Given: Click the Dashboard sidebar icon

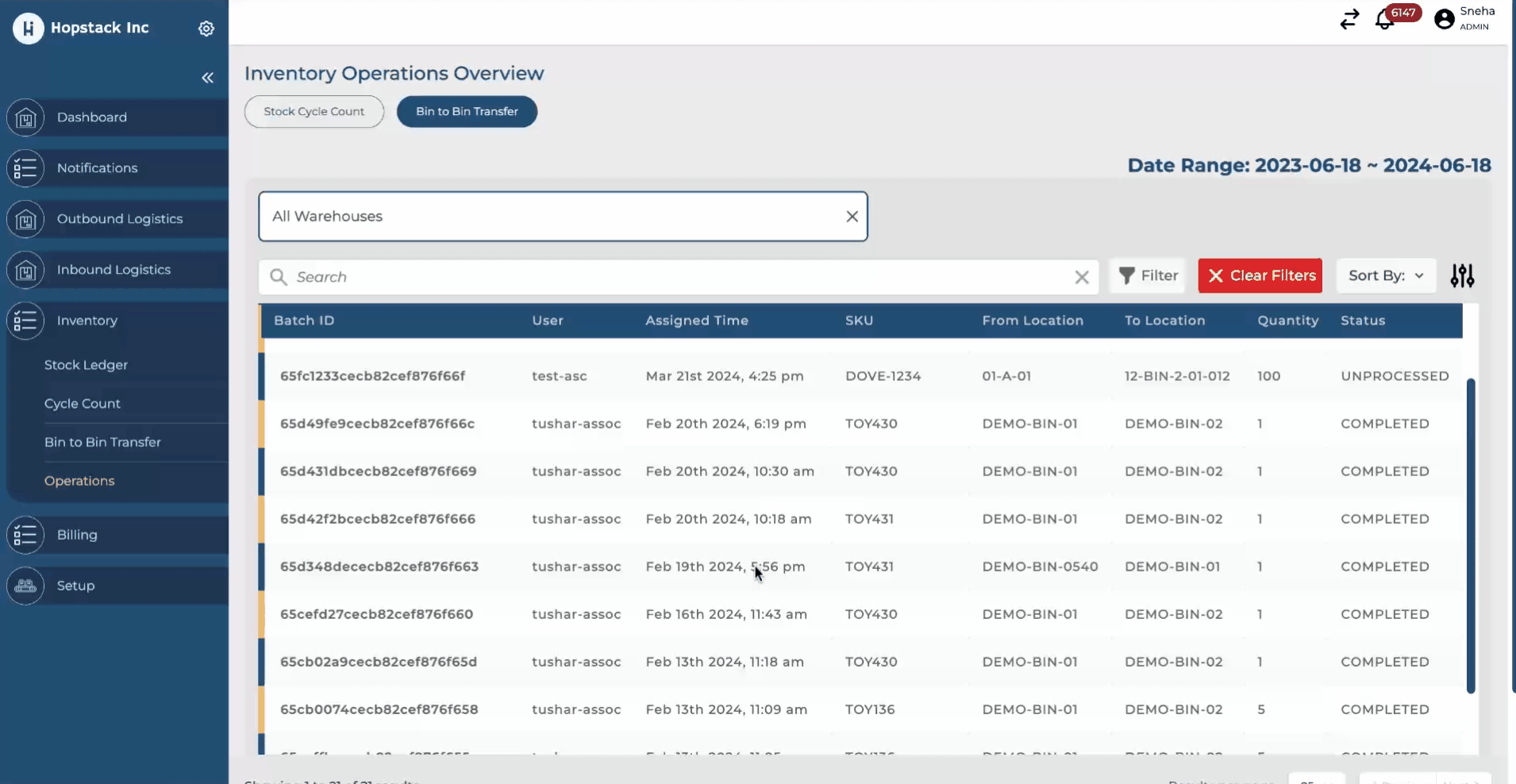Looking at the screenshot, I should coord(25,118).
